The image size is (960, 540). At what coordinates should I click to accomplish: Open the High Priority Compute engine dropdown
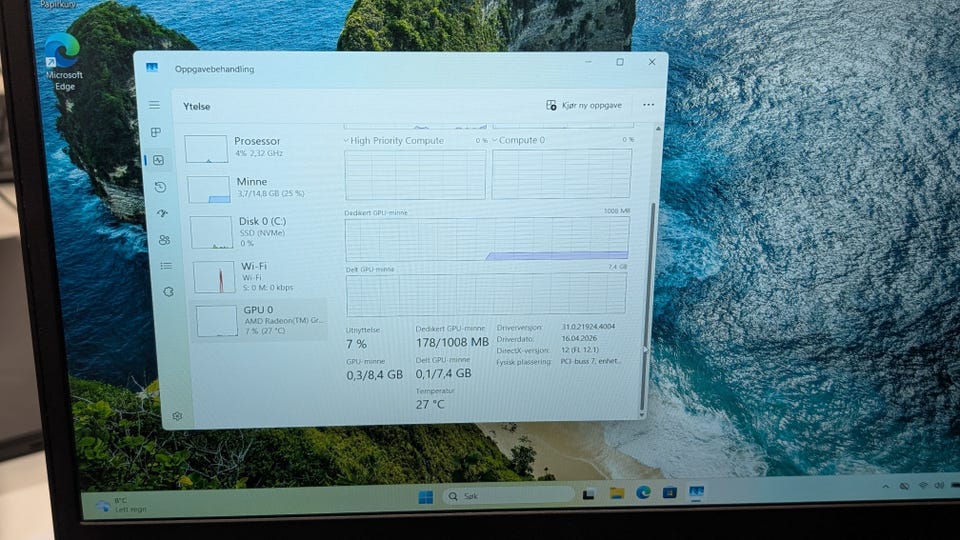pos(346,140)
